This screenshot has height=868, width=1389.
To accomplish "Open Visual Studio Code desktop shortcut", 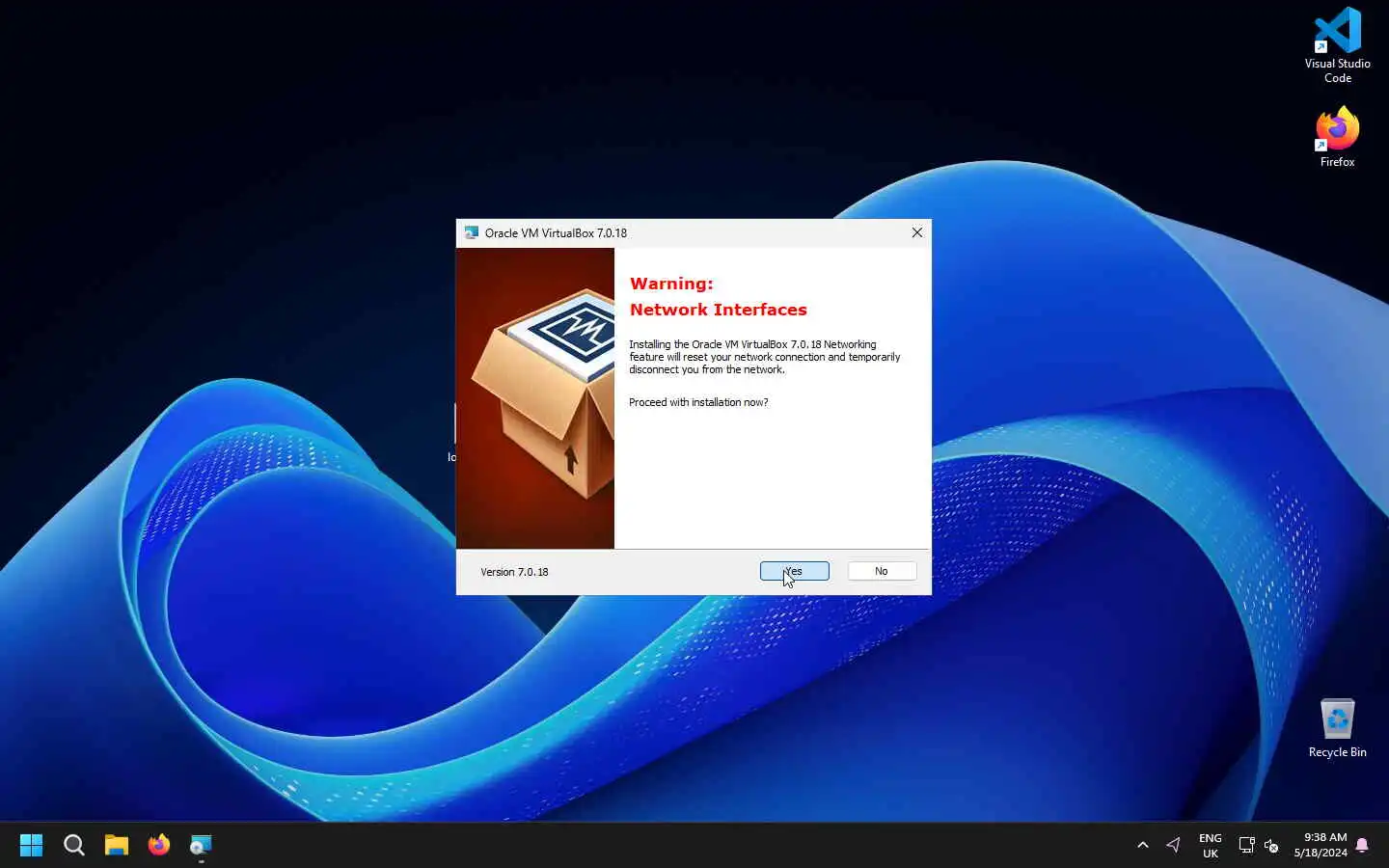I will tap(1337, 45).
